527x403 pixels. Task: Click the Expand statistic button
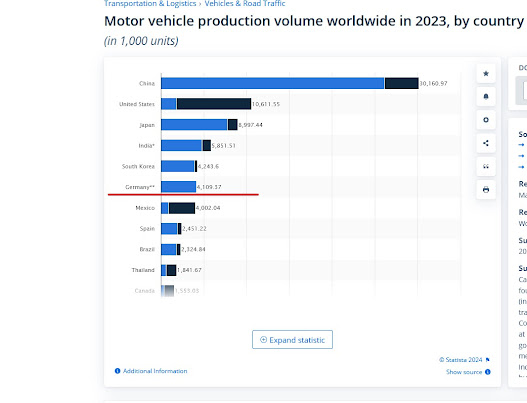(x=292, y=339)
